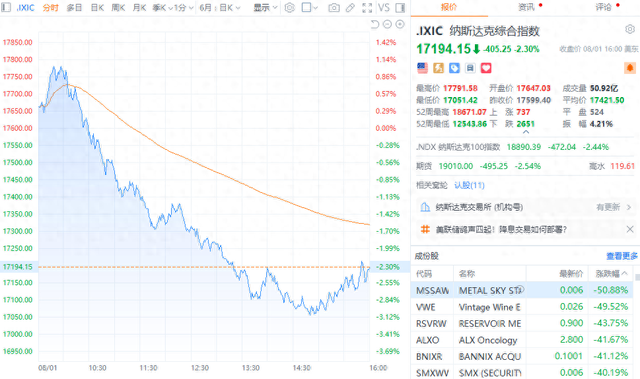The width and height of the screenshot is (640, 379).
Task: Sort by 代码 column header
Action: point(424,274)
